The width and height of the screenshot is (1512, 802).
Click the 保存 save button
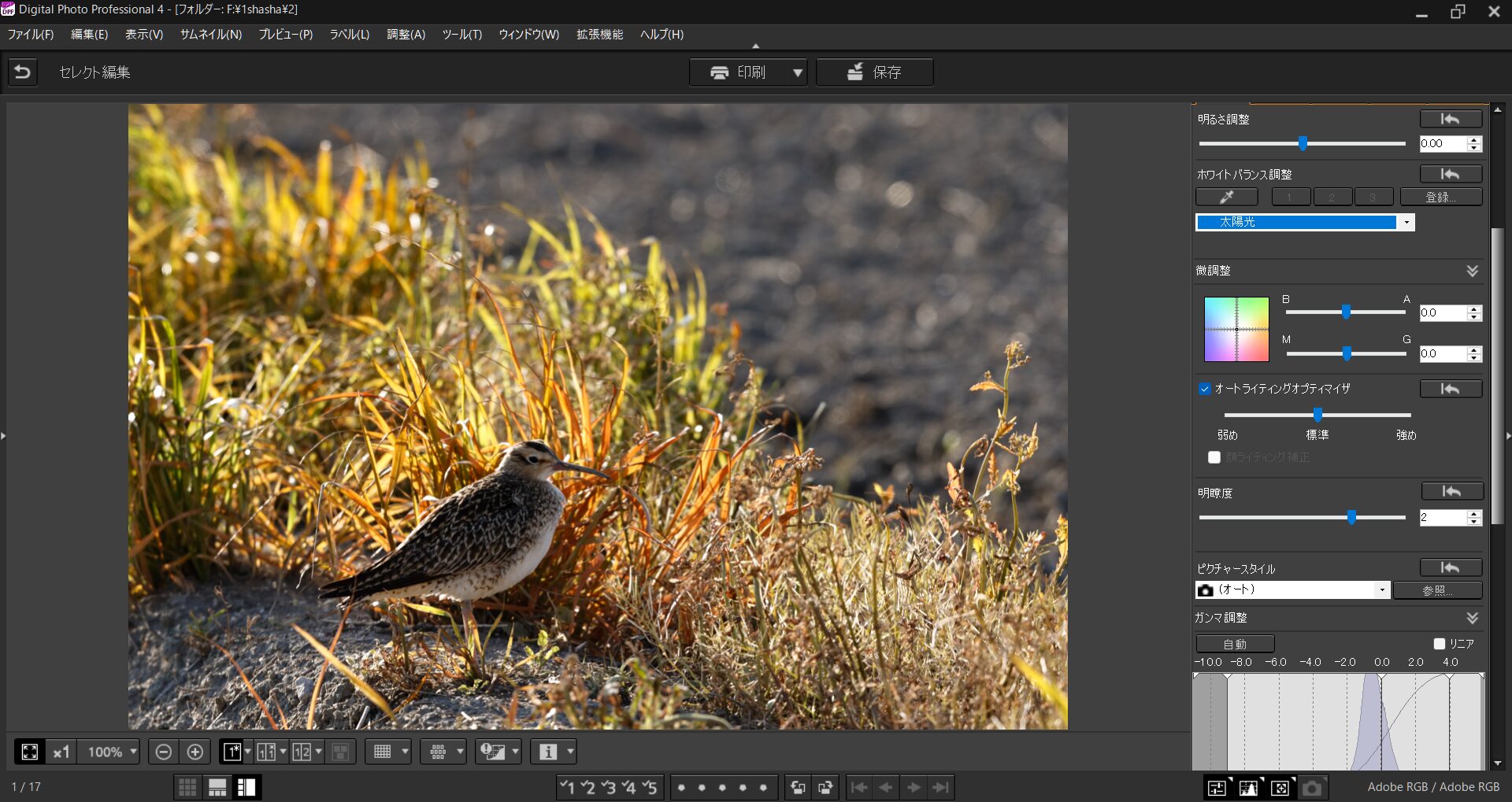point(874,72)
